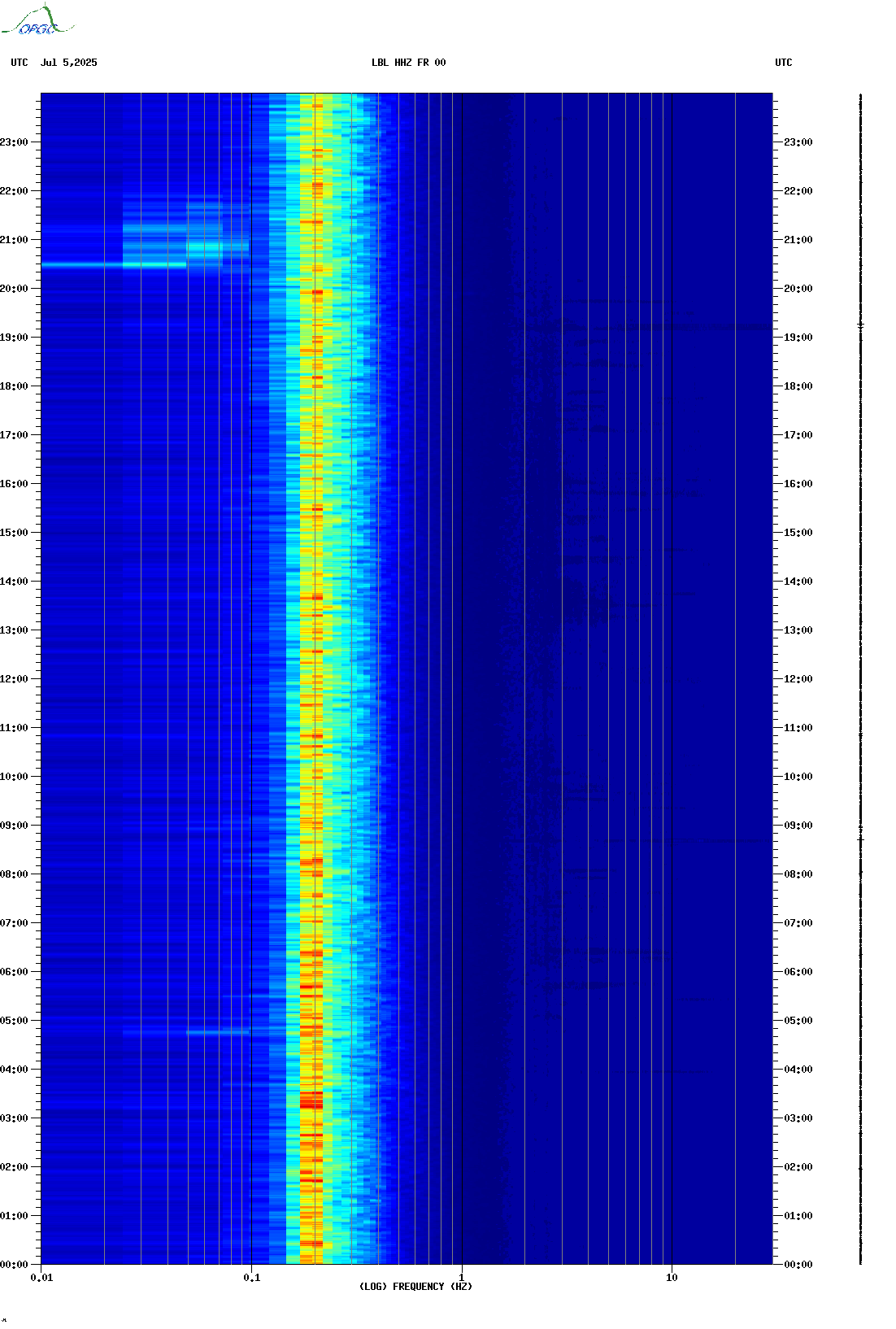Click 16:00 on the right time axis
Image resolution: width=896 pixels, height=1329 pixels.
tap(798, 484)
